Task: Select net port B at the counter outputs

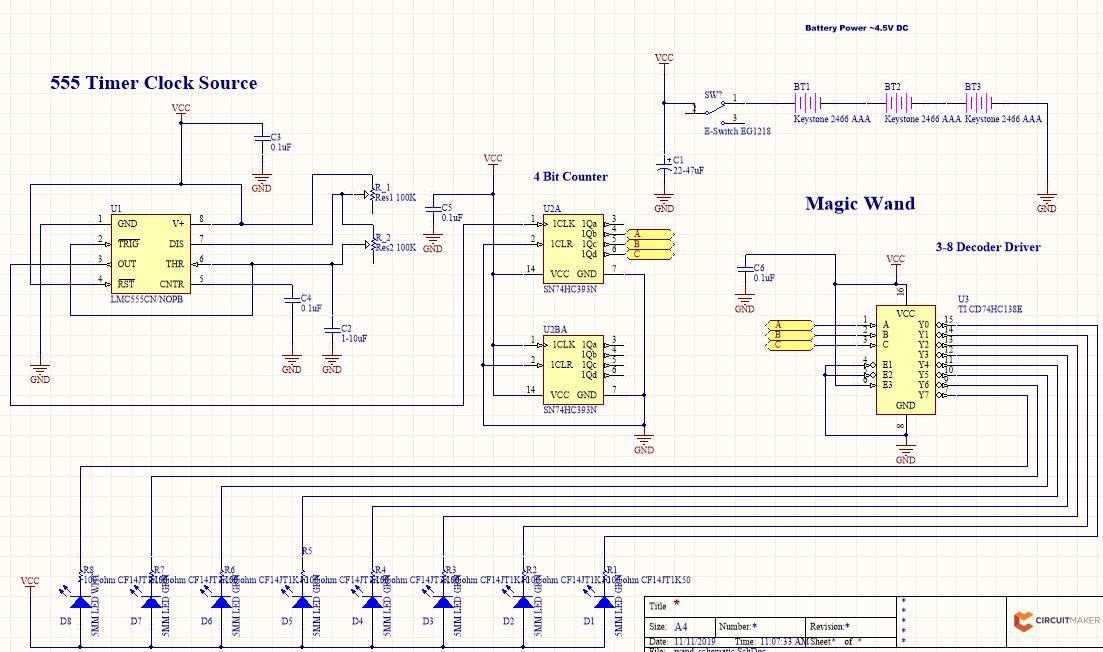Action: coord(649,244)
